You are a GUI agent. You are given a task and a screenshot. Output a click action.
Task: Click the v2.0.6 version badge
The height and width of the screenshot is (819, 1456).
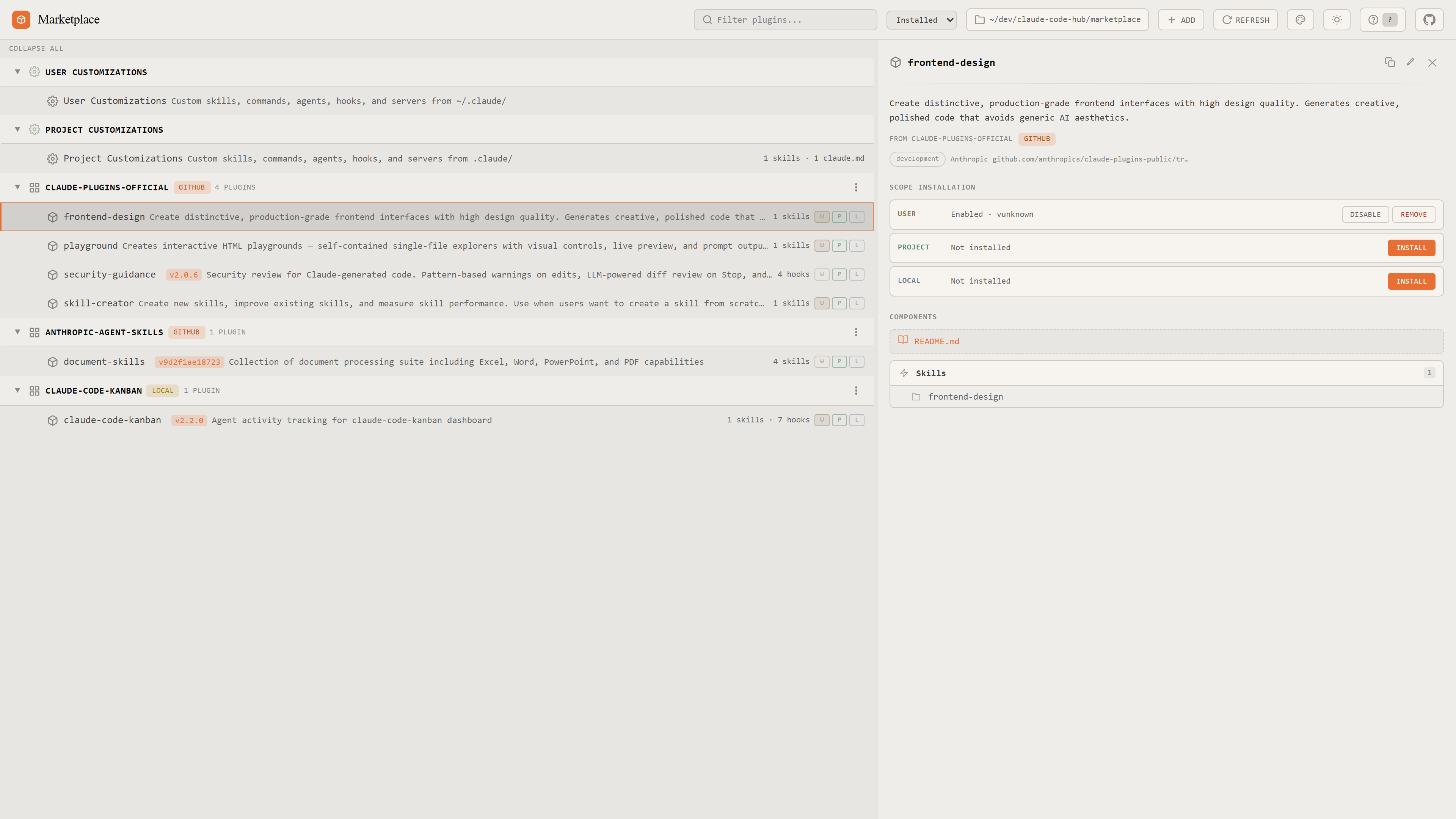(184, 275)
